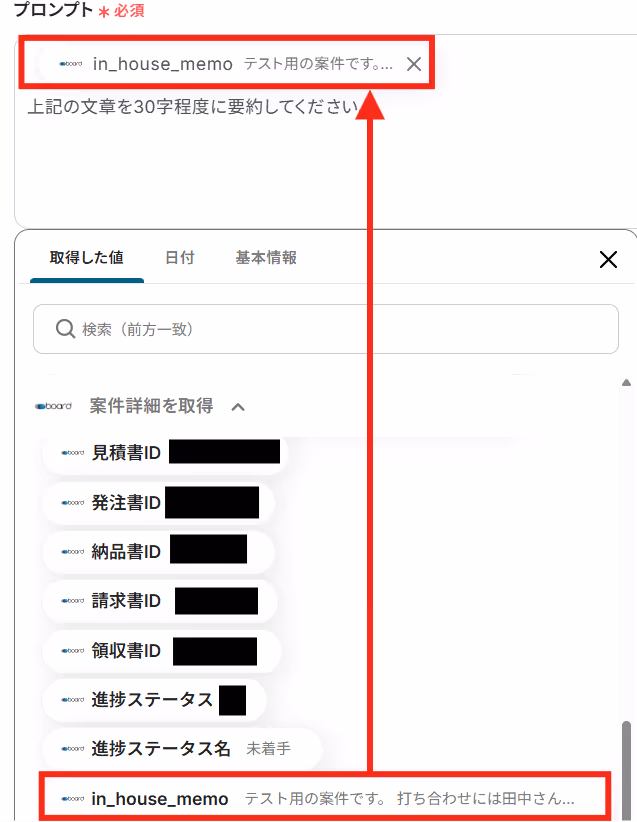Insert the 進捗ステータス名 未着手 value
The height and width of the screenshot is (822, 637).
click(181, 749)
